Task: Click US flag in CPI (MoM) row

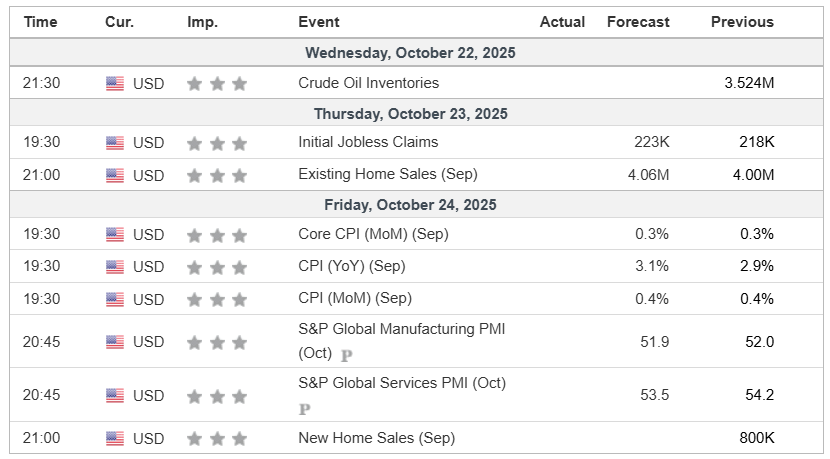Action: pyautogui.click(x=115, y=299)
